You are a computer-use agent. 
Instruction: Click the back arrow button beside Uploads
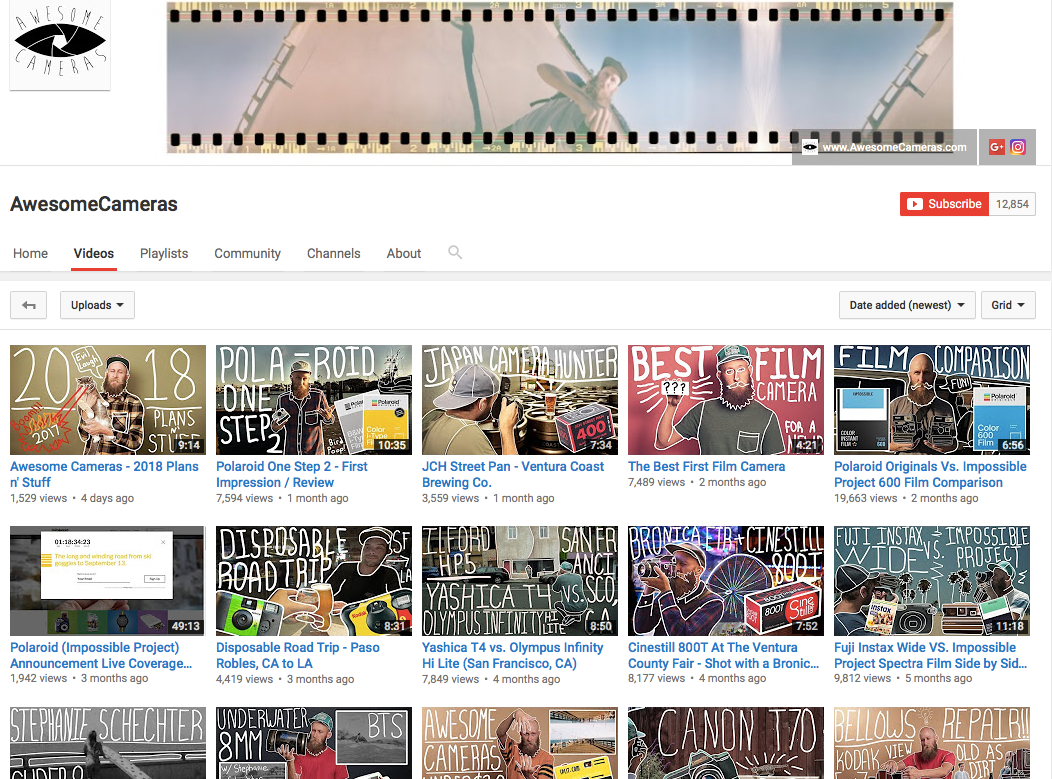tap(28, 305)
